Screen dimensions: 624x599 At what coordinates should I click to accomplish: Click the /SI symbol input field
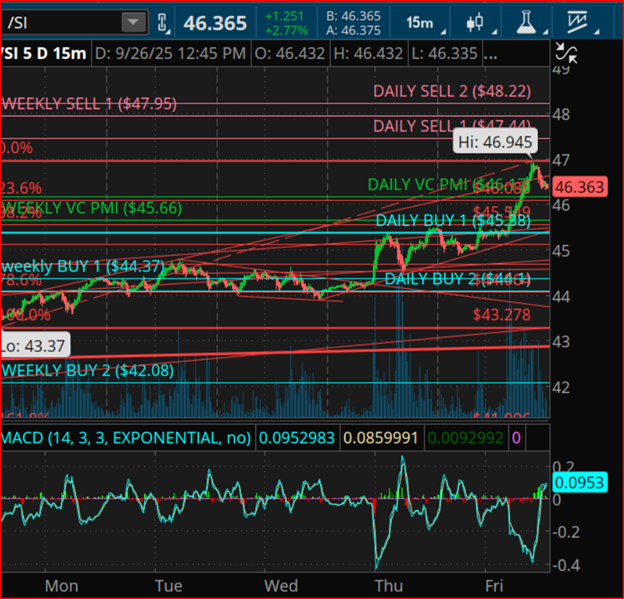point(60,22)
